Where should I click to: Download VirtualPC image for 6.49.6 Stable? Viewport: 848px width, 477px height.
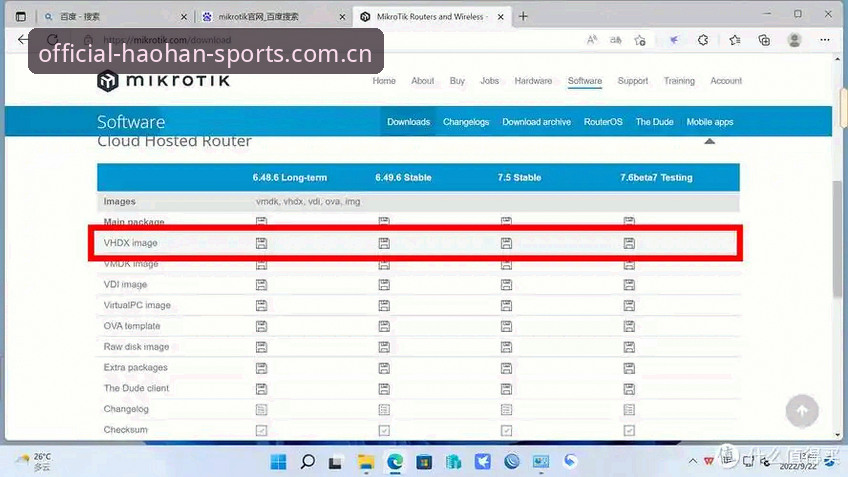pyautogui.click(x=384, y=306)
